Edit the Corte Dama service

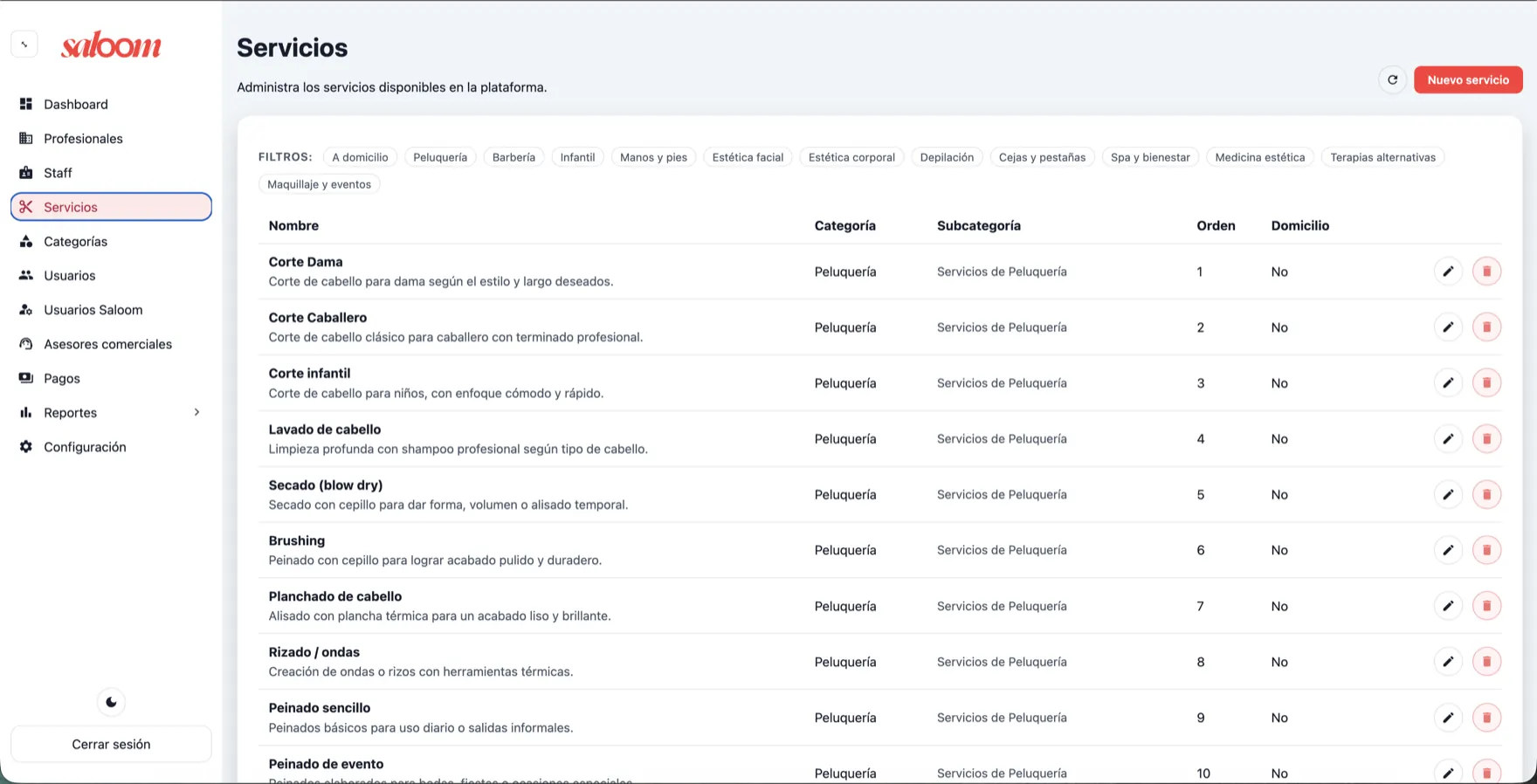(1448, 272)
